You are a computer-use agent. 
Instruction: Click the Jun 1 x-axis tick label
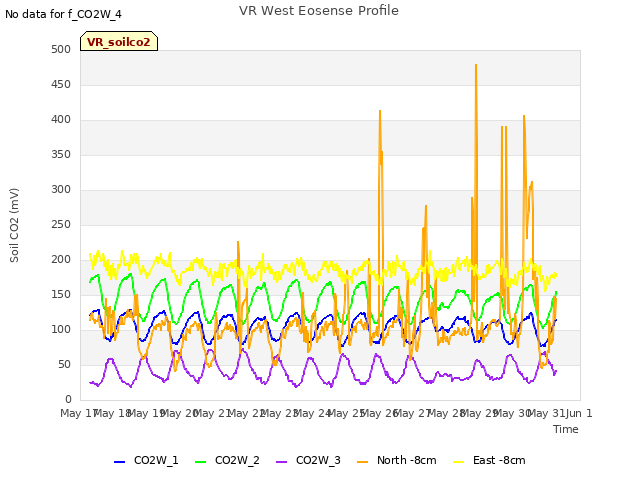[x=579, y=413]
